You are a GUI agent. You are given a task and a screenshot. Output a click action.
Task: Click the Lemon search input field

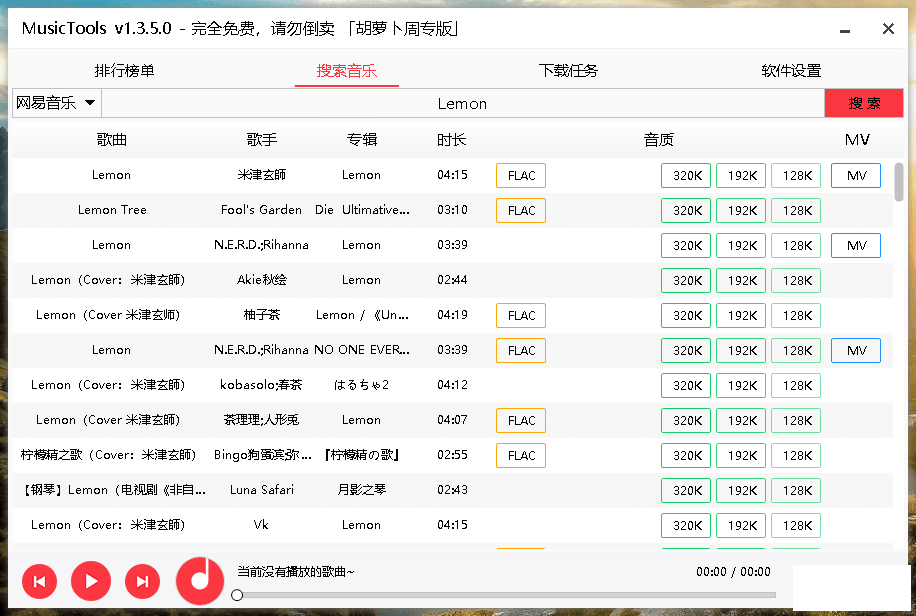pyautogui.click(x=462, y=103)
